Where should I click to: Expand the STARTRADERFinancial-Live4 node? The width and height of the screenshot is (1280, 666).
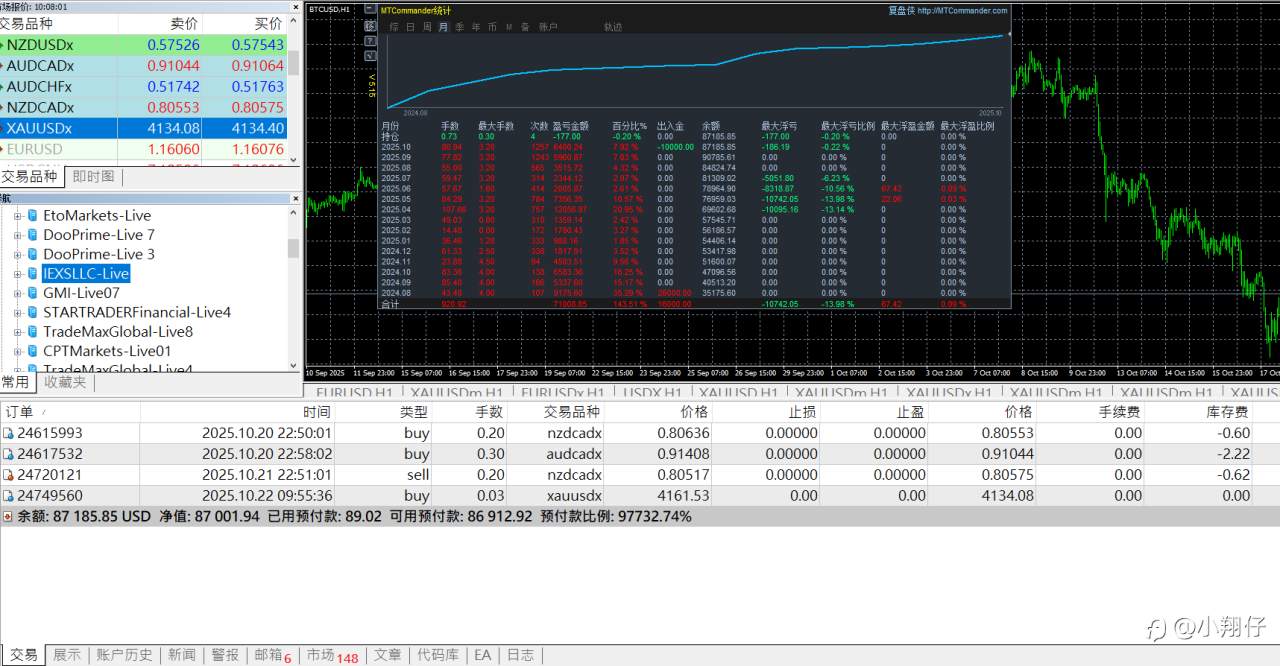pos(17,313)
